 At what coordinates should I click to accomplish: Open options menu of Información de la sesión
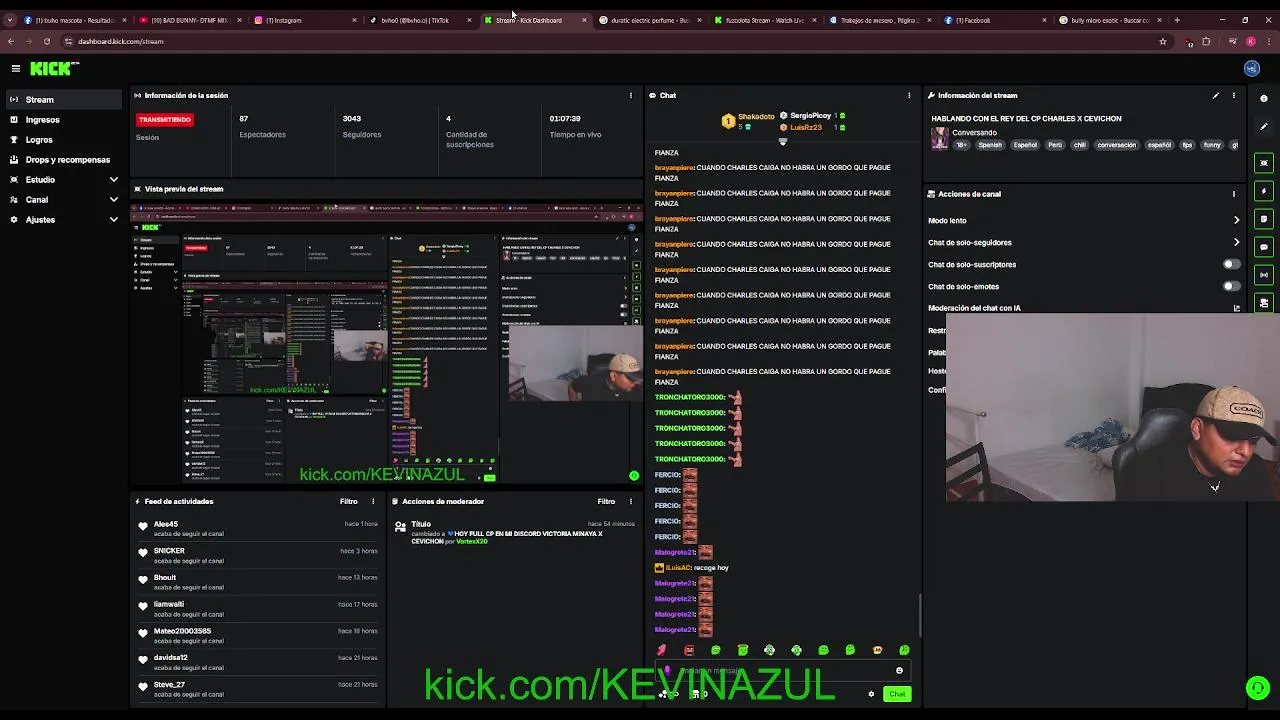630,95
